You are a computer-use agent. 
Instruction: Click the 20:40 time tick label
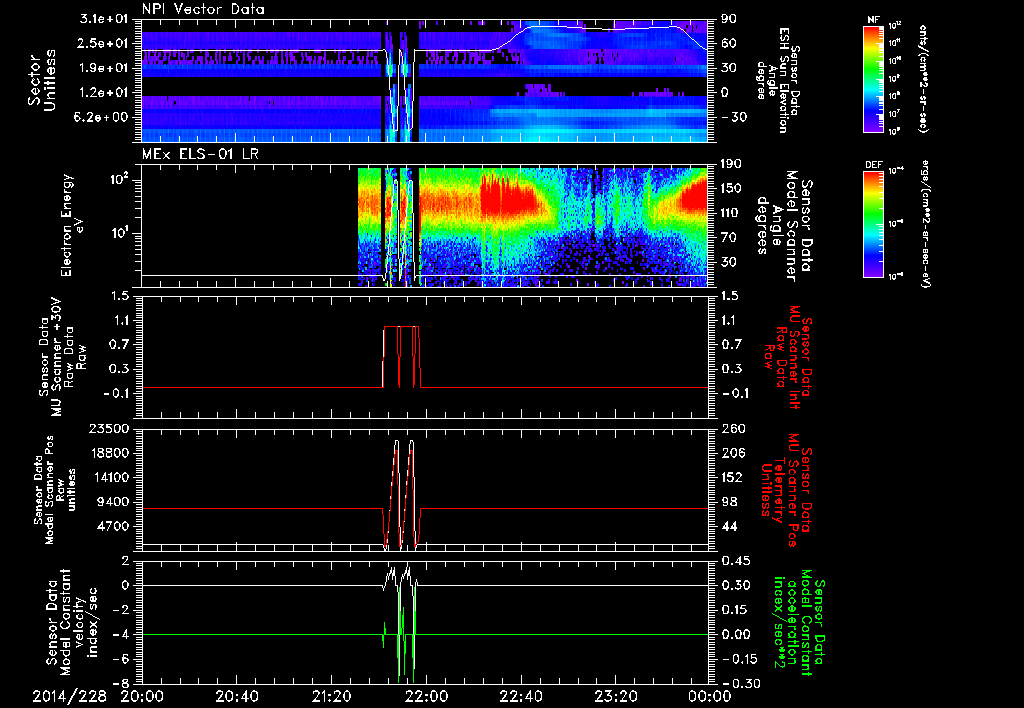236,696
